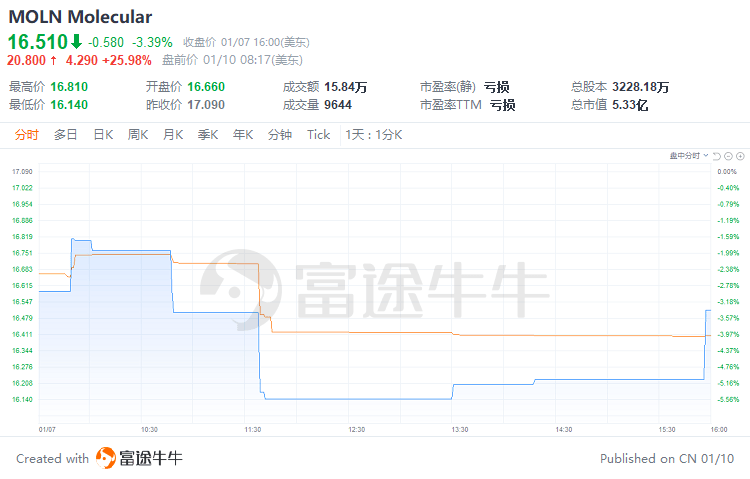750x479 pixels.
Task: Switch to the 分时 tab
Action: (x=26, y=135)
